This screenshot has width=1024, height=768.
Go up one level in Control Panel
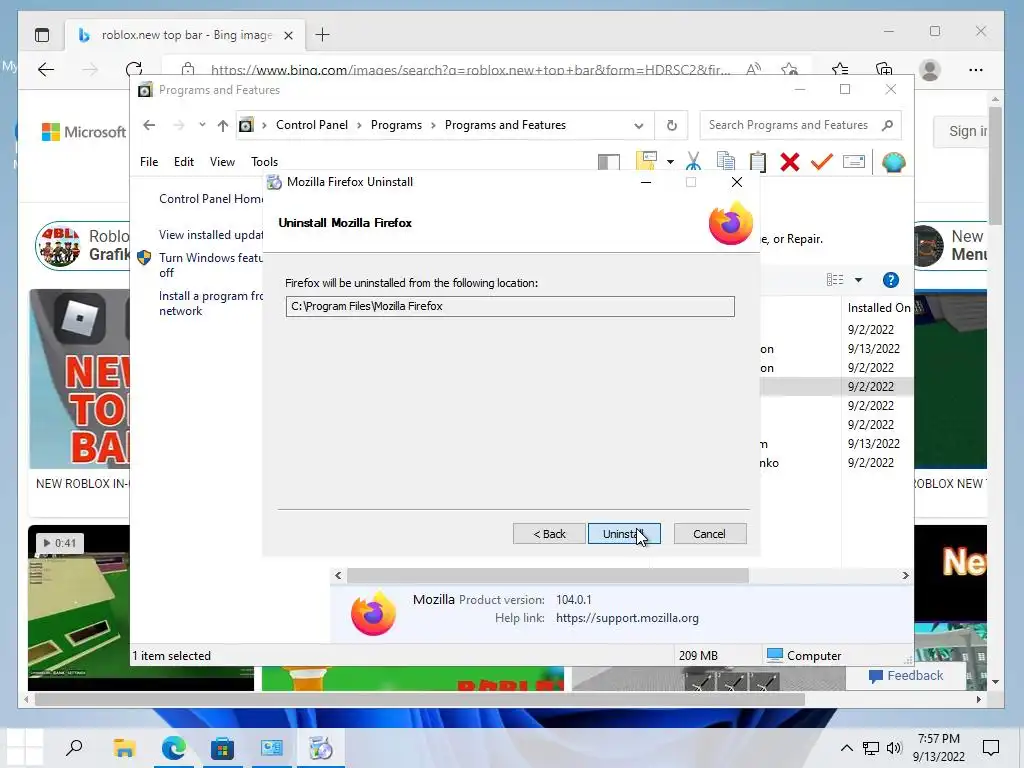[223, 125]
